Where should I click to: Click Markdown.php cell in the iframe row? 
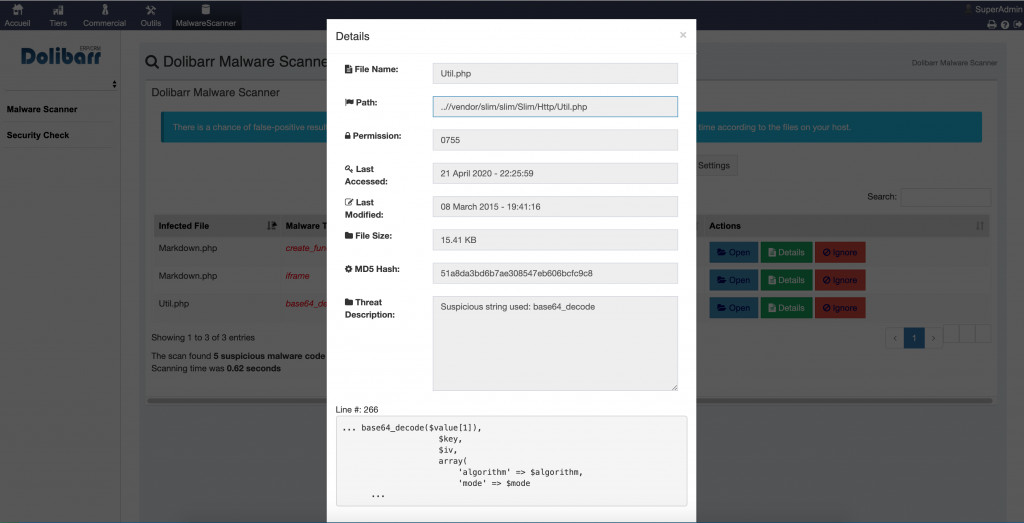click(187, 276)
